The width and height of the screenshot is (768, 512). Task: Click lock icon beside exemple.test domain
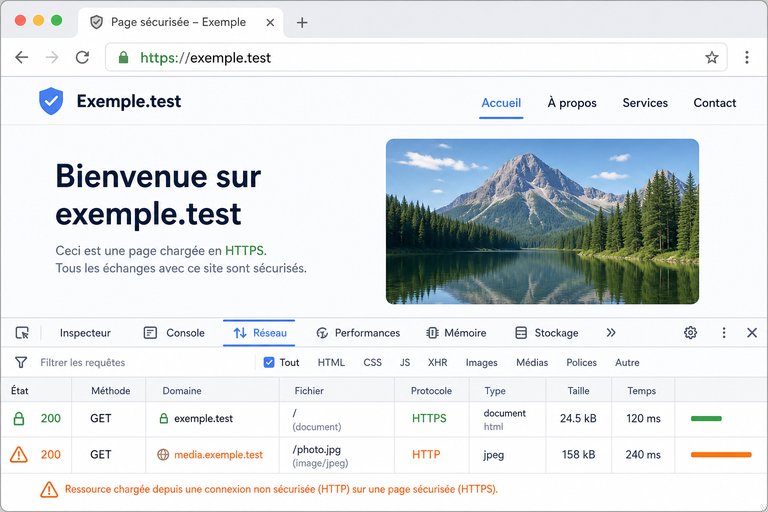(x=164, y=418)
